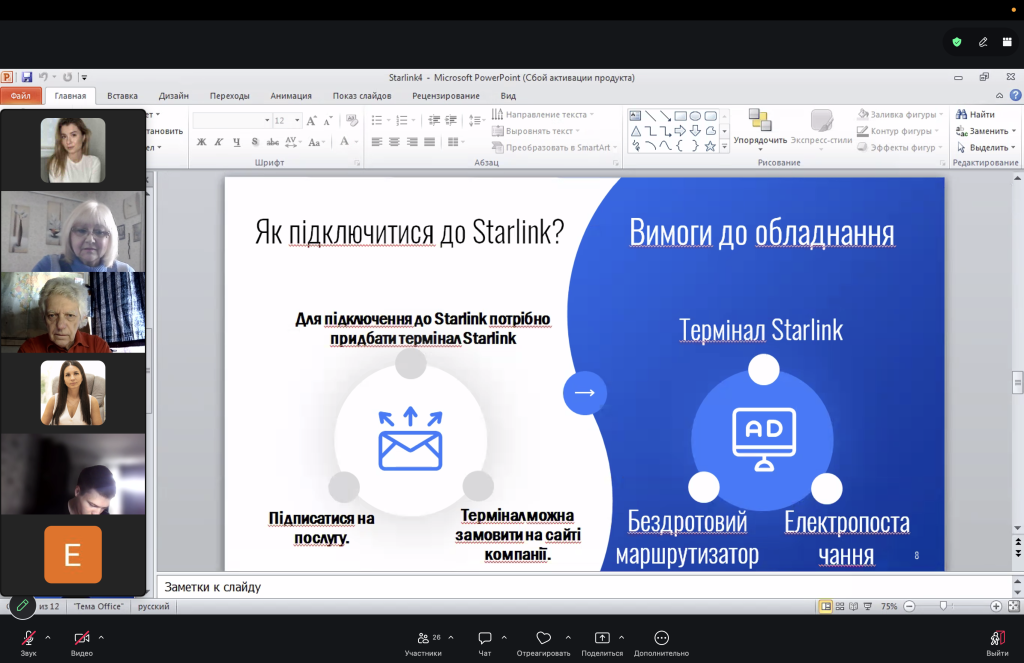Open Участники participants panel
Viewport: 1024px width, 663px height.
coord(423,643)
